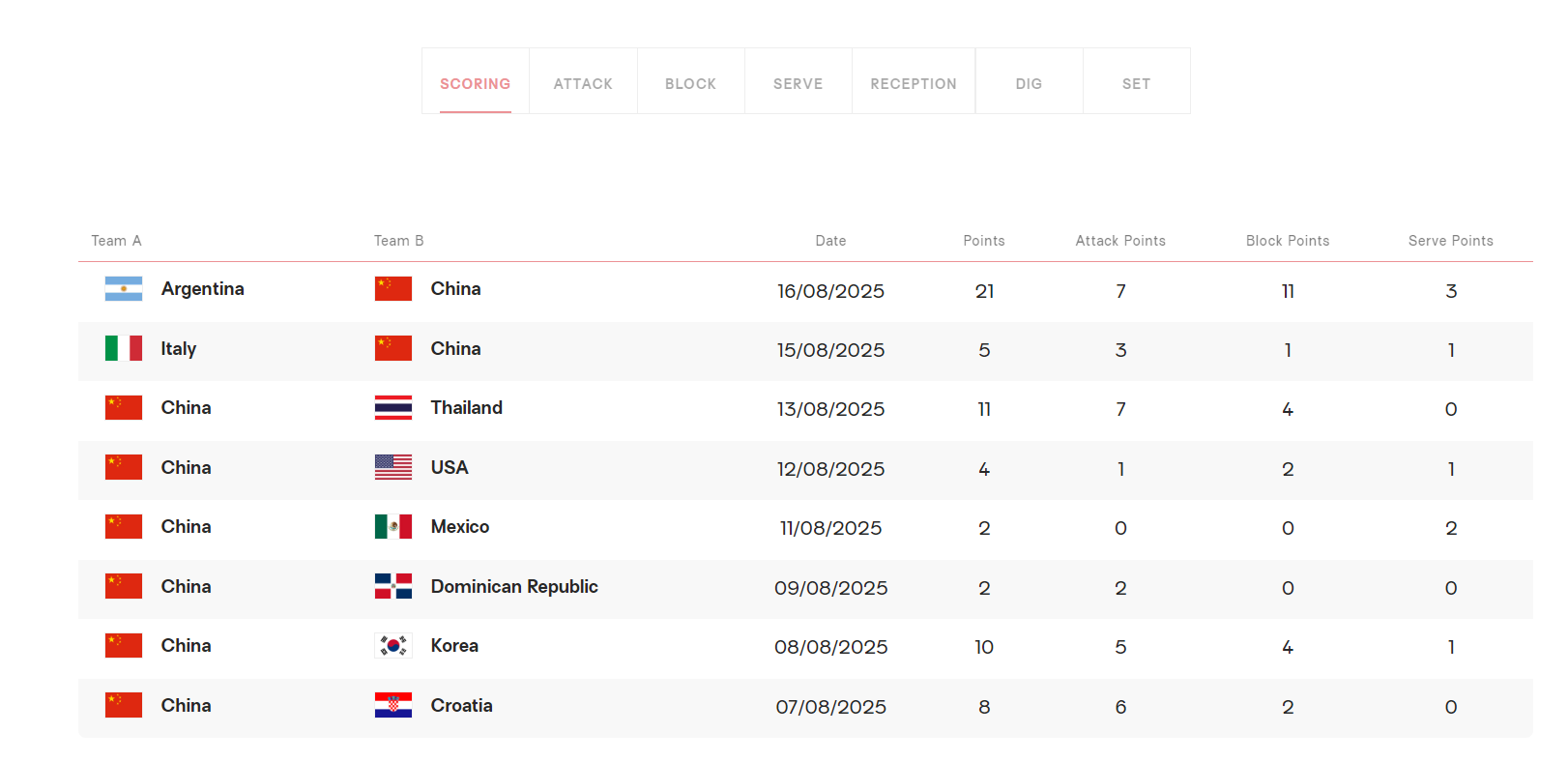Viewport: 1568px width, 763px height.
Task: Click the Dominican Republic team name
Action: [x=514, y=586]
